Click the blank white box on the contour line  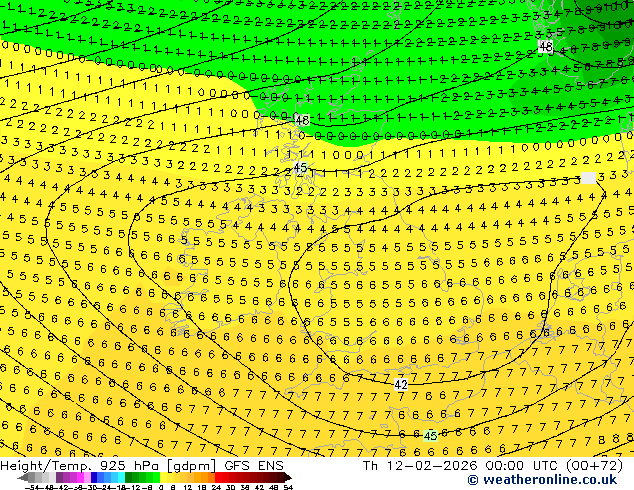(x=588, y=178)
